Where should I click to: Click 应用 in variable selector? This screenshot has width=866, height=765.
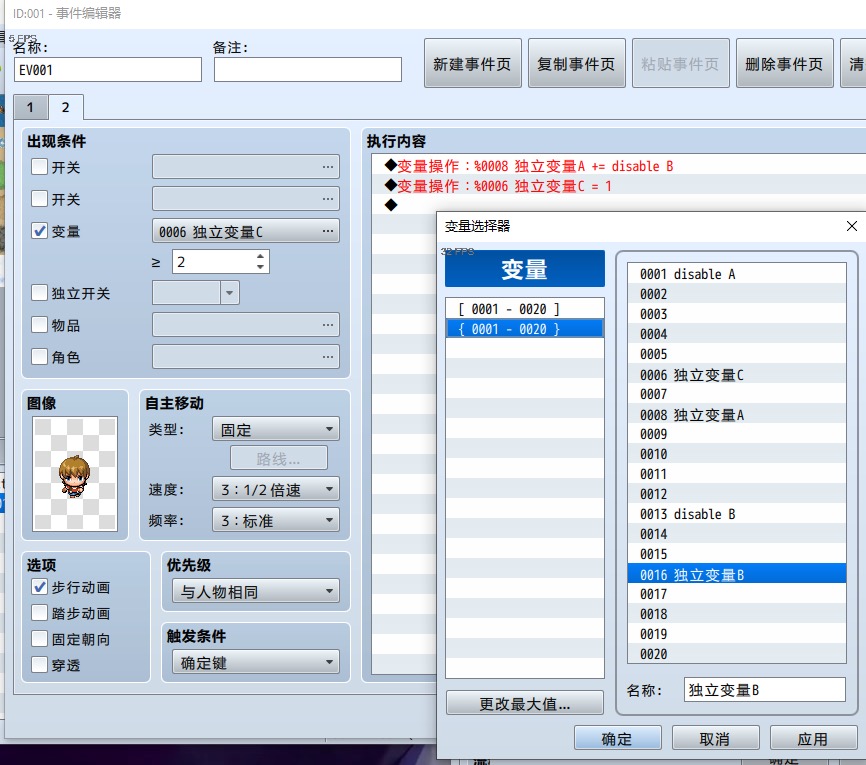(813, 738)
